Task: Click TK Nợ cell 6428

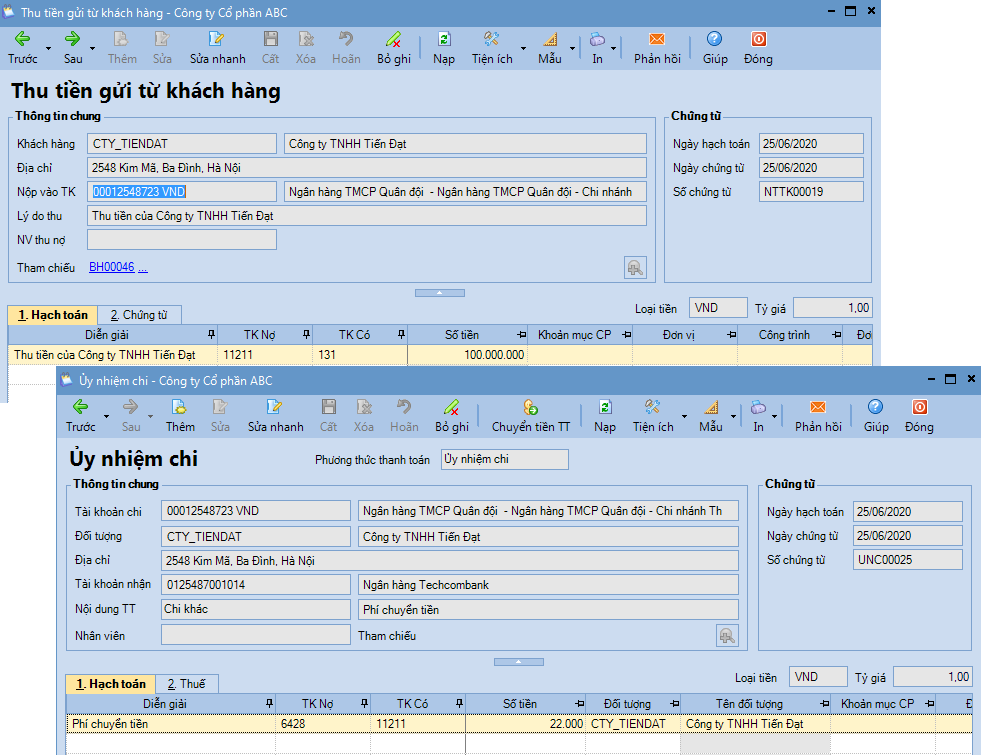Action: pyautogui.click(x=323, y=724)
